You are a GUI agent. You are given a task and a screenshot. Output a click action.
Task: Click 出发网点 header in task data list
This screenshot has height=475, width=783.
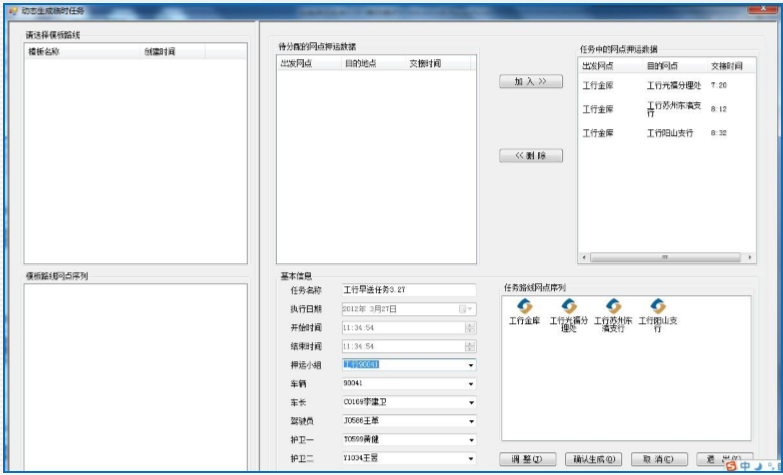611,66
